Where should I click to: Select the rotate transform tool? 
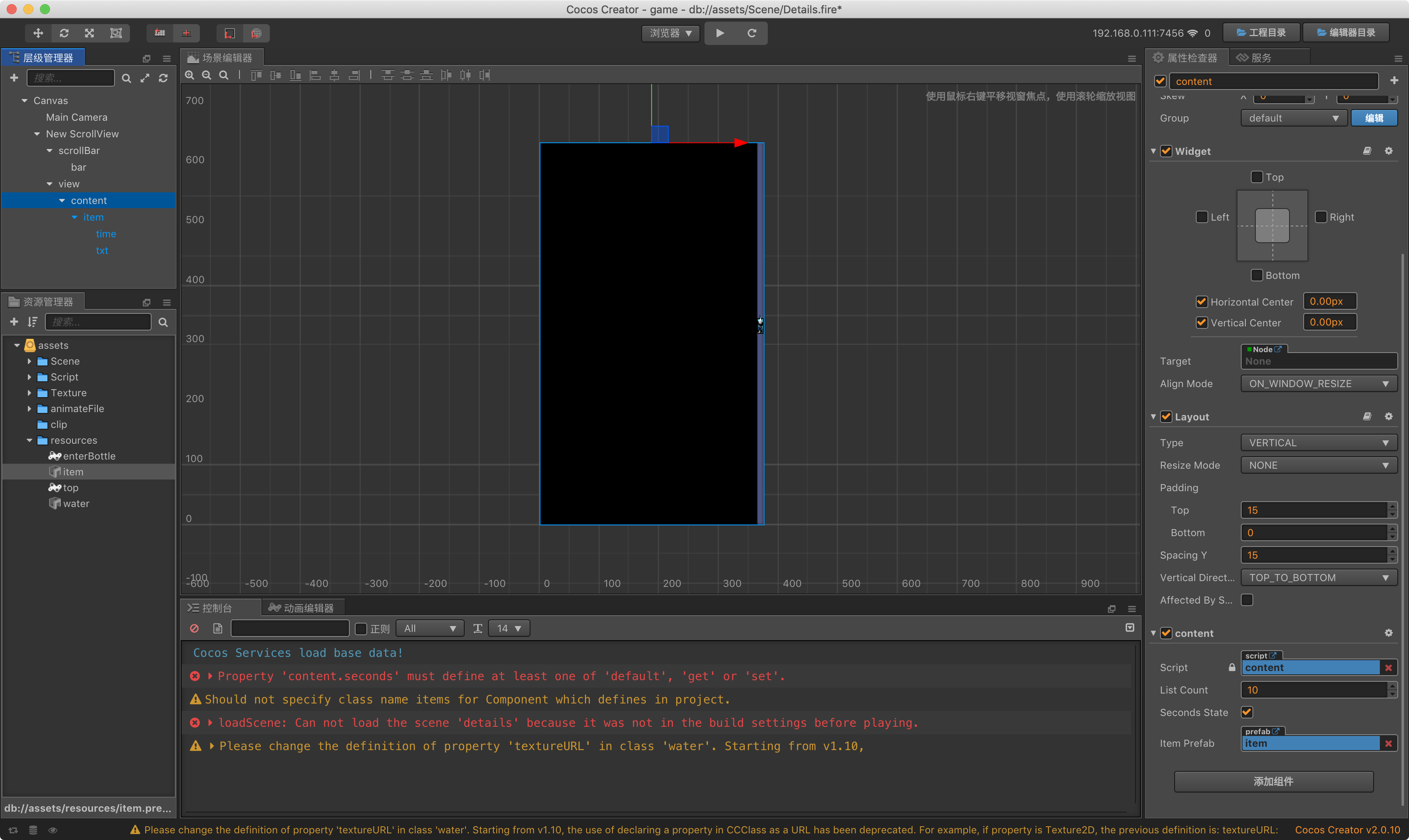tap(64, 33)
